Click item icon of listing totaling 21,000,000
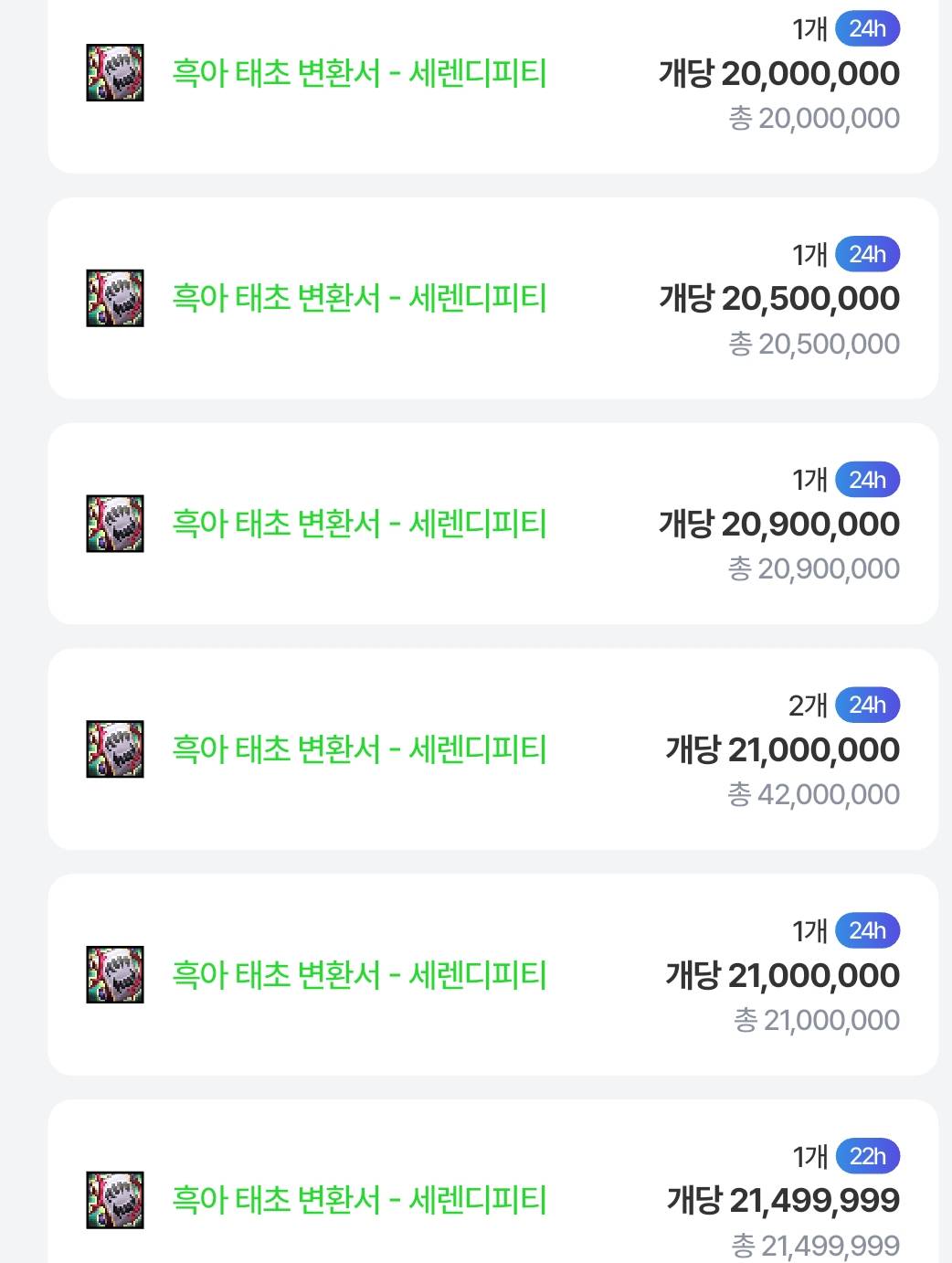952x1263 pixels. 115,975
